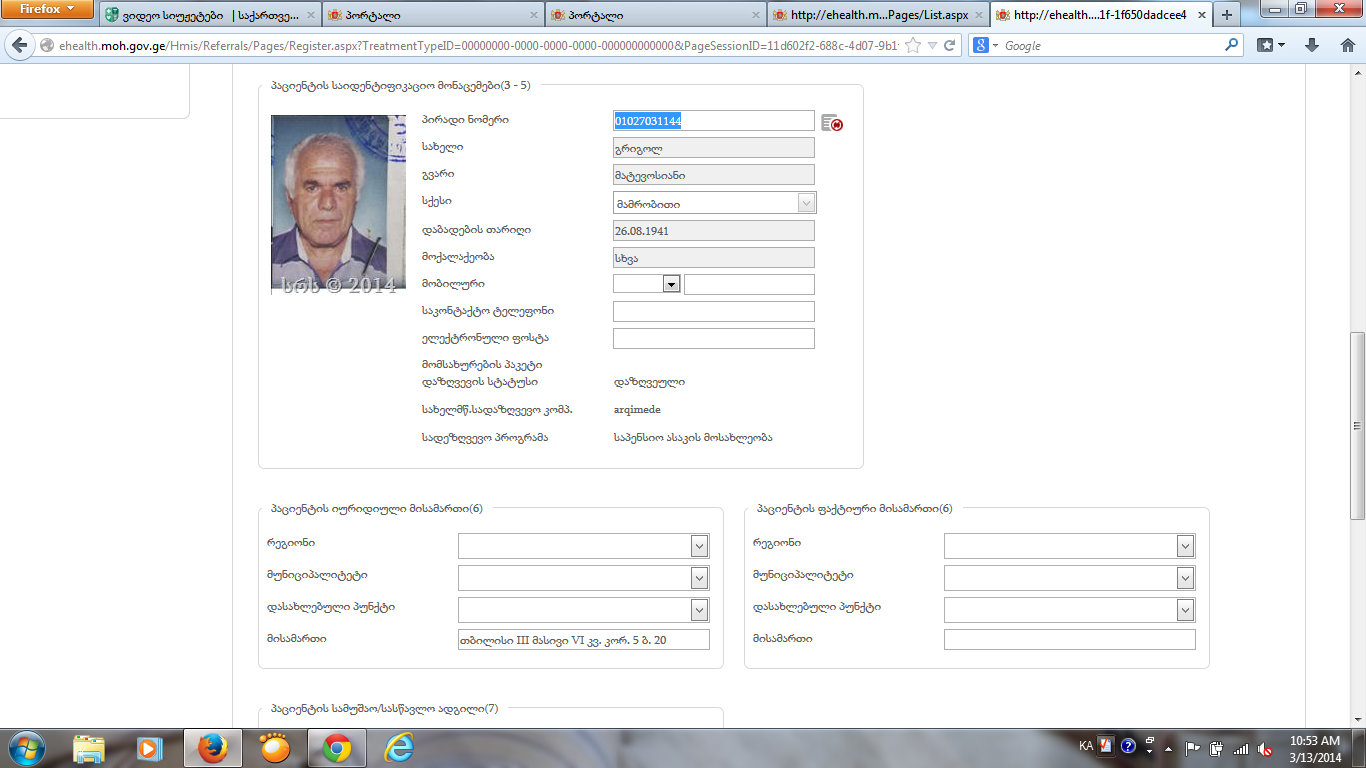The width and height of the screenshot is (1366, 768).
Task: Go back using the browser back arrow
Action: 19,46
